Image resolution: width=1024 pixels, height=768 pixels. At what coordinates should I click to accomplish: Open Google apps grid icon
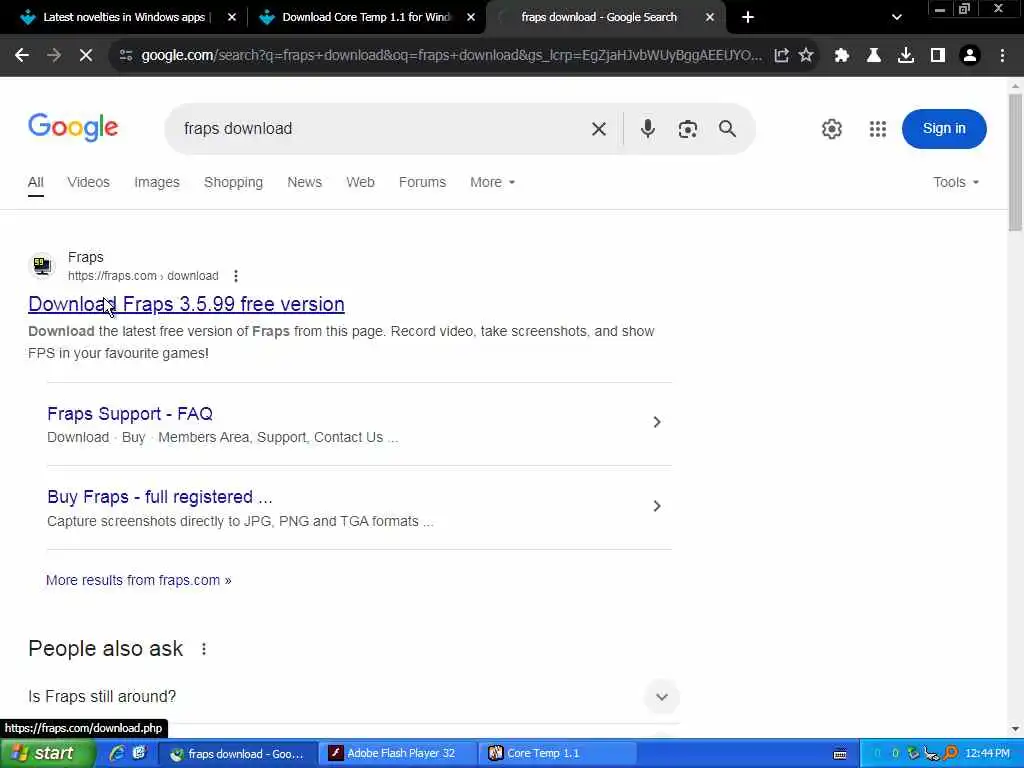[x=878, y=129]
